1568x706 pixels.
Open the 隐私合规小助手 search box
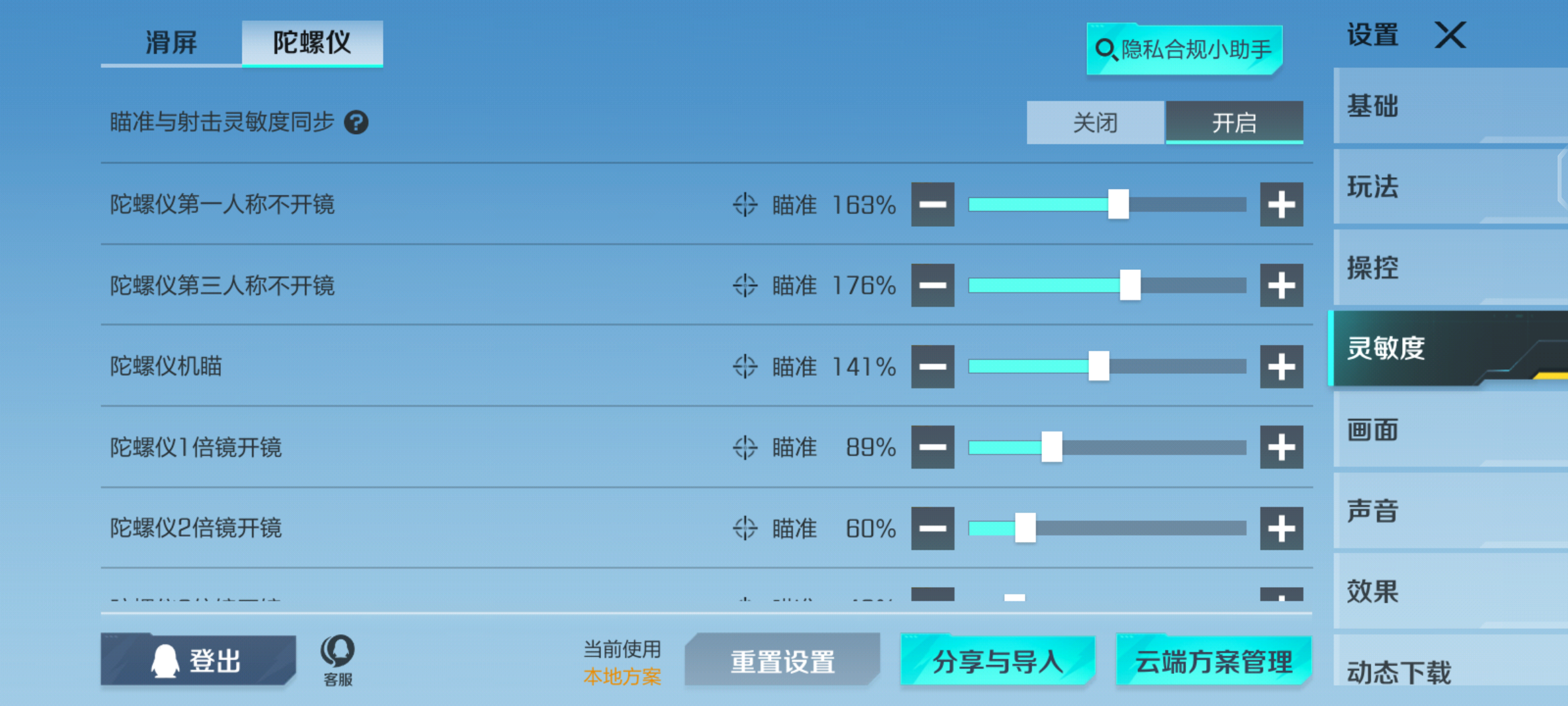coord(1184,50)
